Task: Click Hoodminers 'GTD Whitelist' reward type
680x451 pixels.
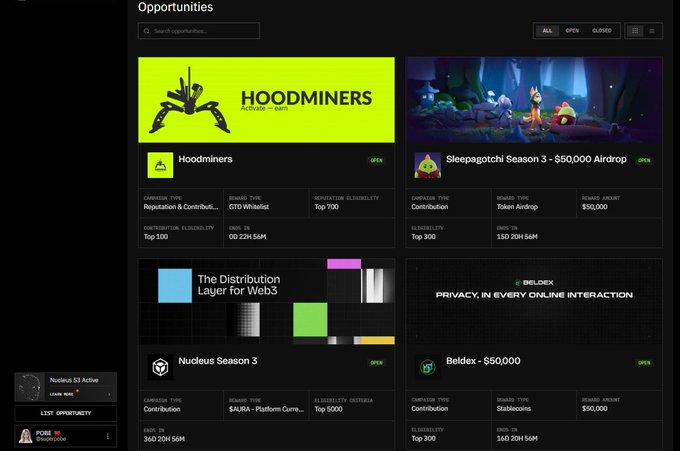Action: 249,207
